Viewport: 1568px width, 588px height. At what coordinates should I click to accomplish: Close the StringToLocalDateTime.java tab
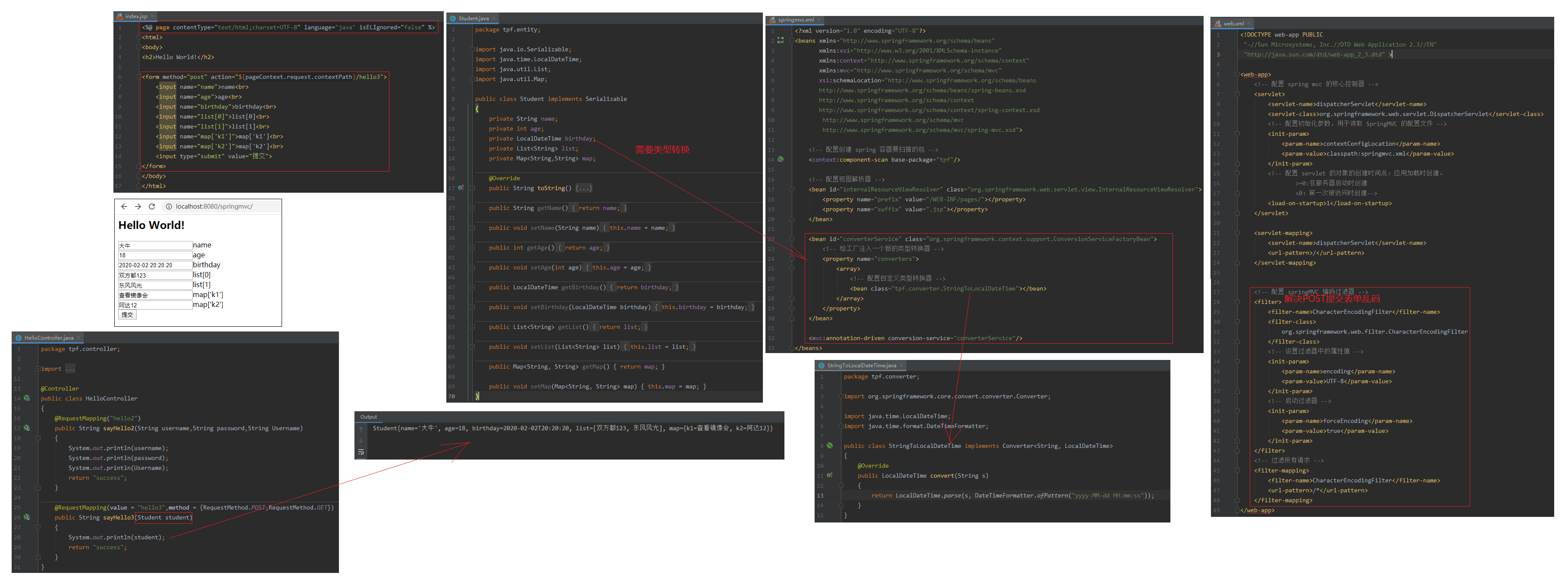[901, 366]
